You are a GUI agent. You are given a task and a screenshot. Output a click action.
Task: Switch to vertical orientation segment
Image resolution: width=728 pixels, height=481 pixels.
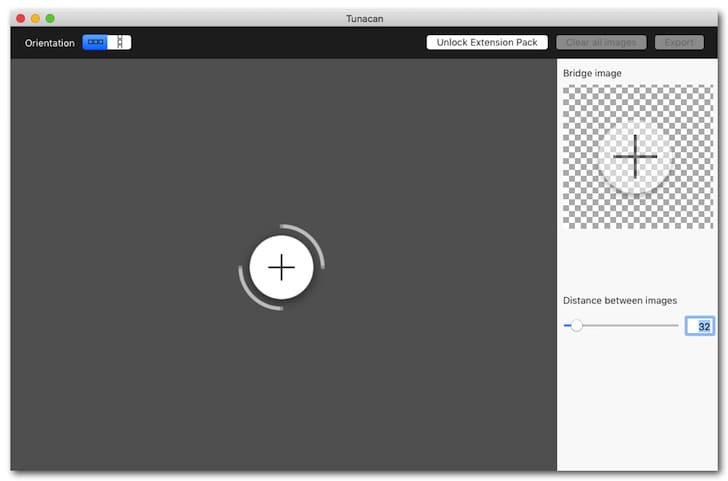(x=119, y=42)
